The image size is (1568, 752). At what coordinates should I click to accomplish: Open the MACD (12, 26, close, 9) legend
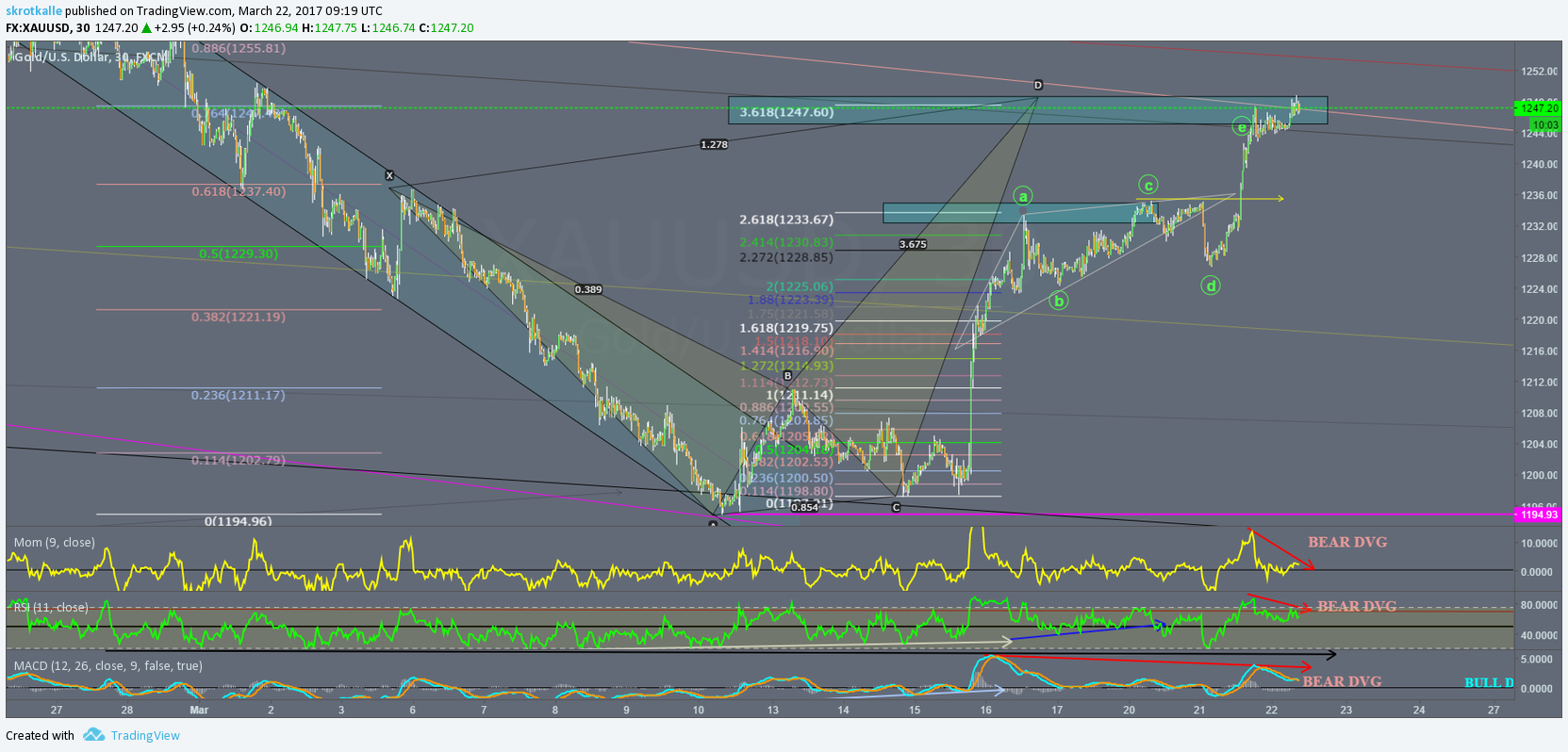point(107,665)
